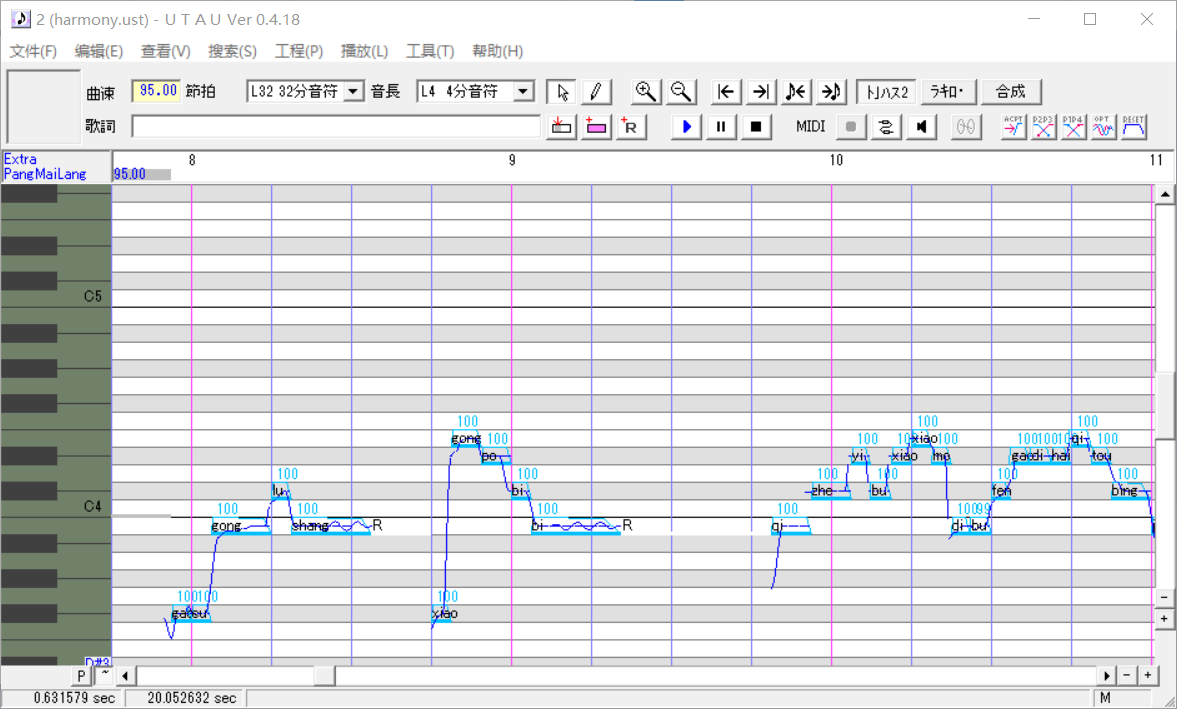Click the note with left arrow icon
This screenshot has width=1177, height=709.
tap(796, 92)
